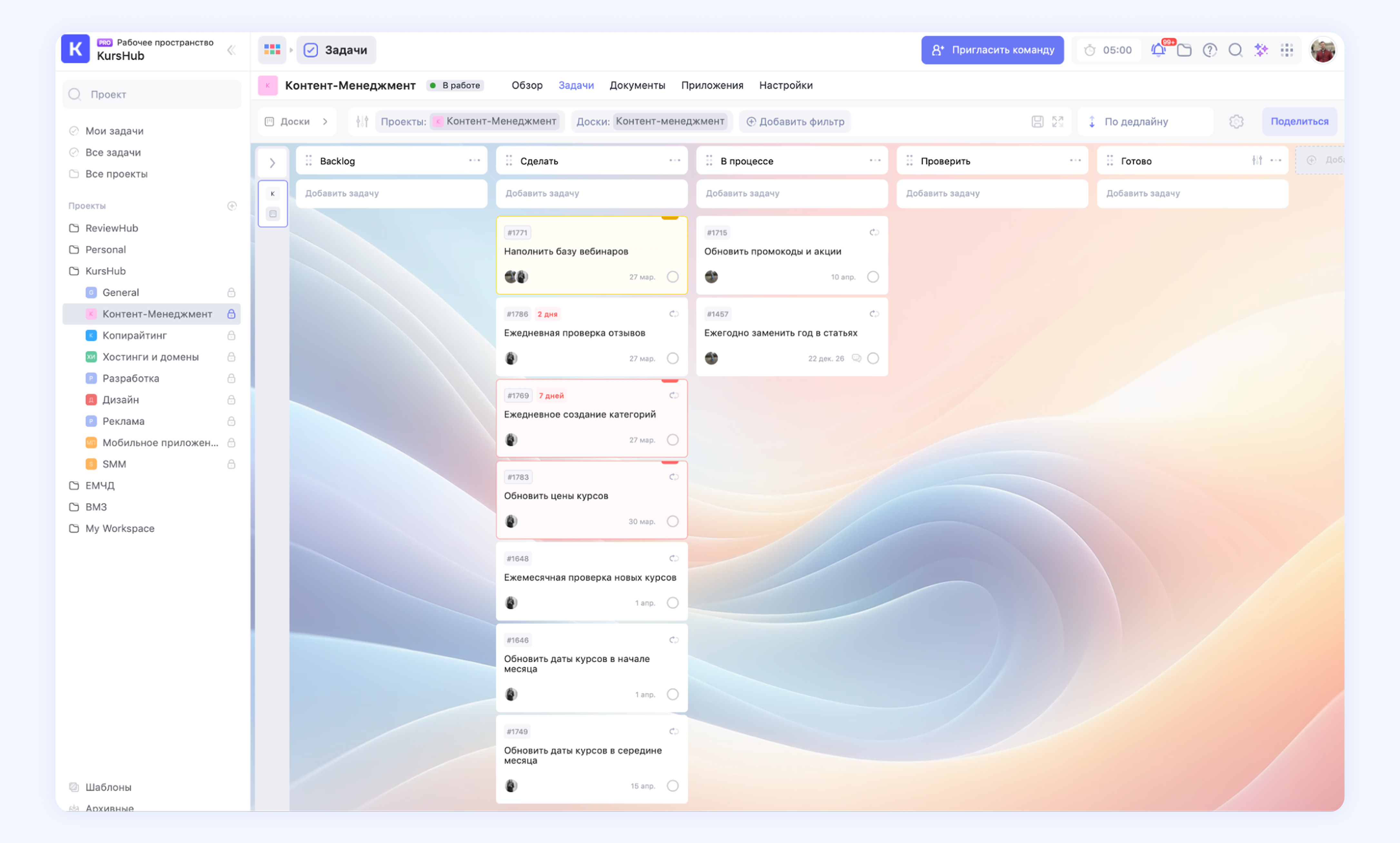Complete 'Обновить промокоды и акции' task circle
Screen dimensions: 1400x843
(x=873, y=276)
